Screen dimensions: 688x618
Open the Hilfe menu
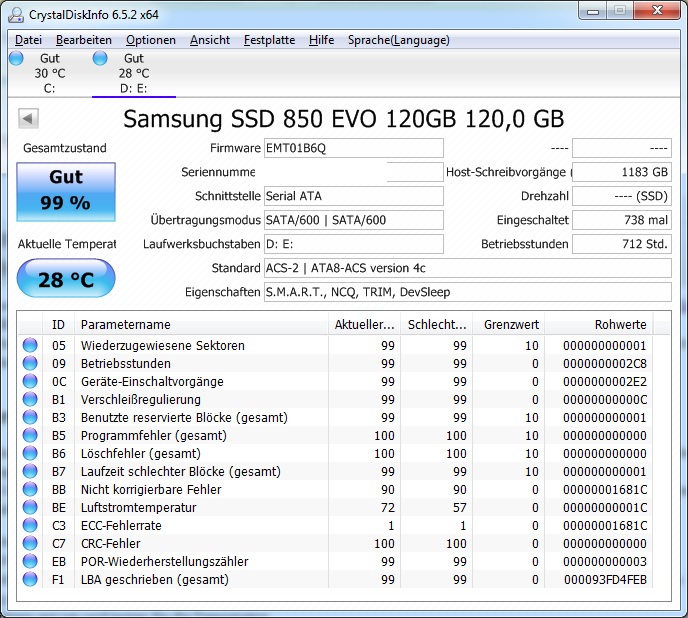click(322, 40)
